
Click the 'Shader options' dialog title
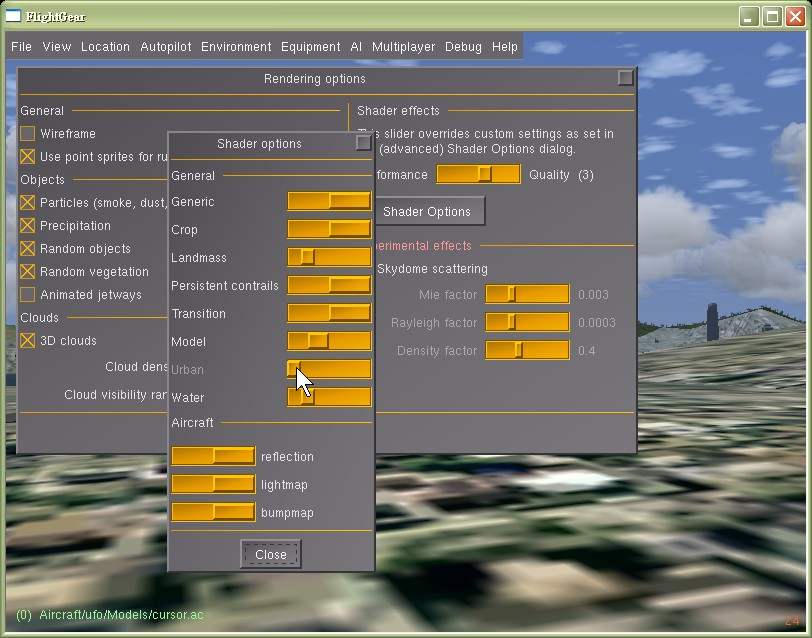point(259,143)
